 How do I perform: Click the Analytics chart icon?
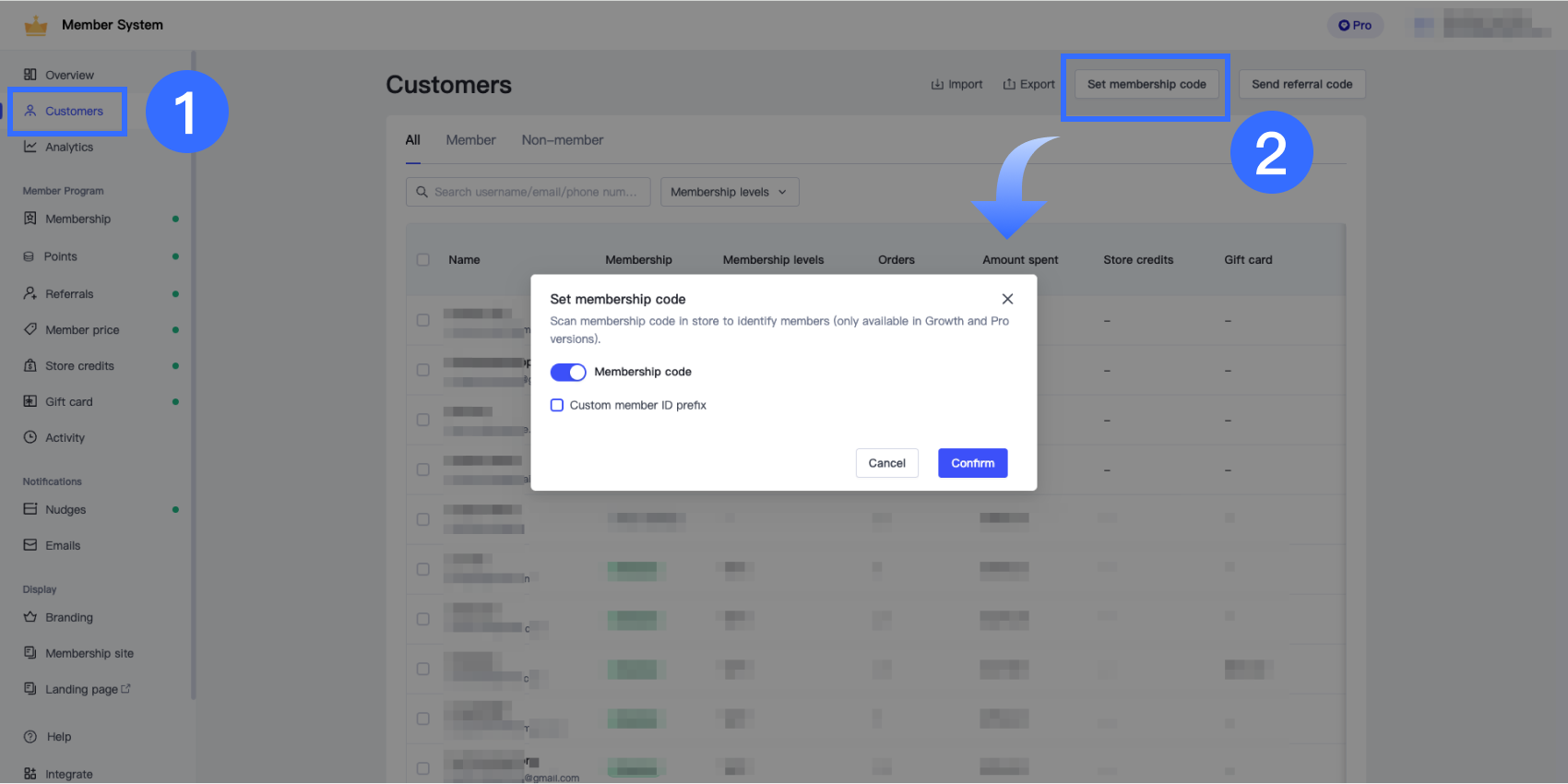30,147
